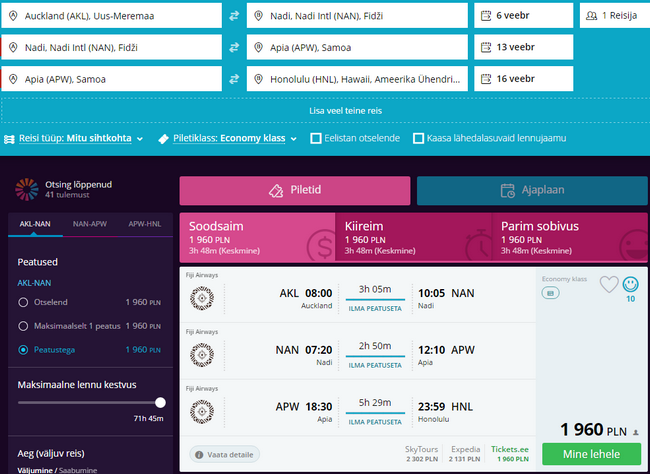Select Kiireim sorting tab
This screenshot has width=650, height=474.
[413, 238]
